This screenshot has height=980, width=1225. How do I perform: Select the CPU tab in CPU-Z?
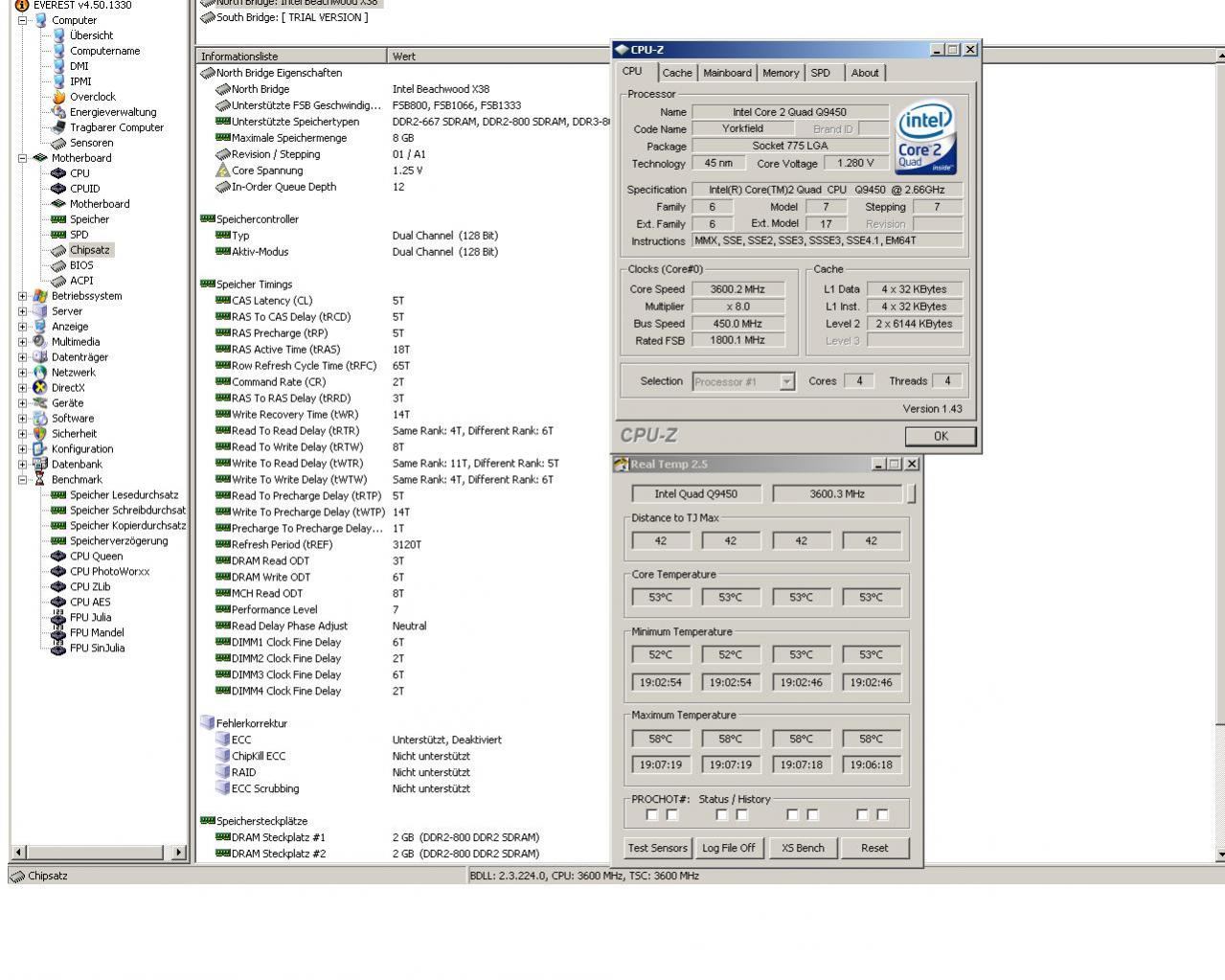(633, 72)
